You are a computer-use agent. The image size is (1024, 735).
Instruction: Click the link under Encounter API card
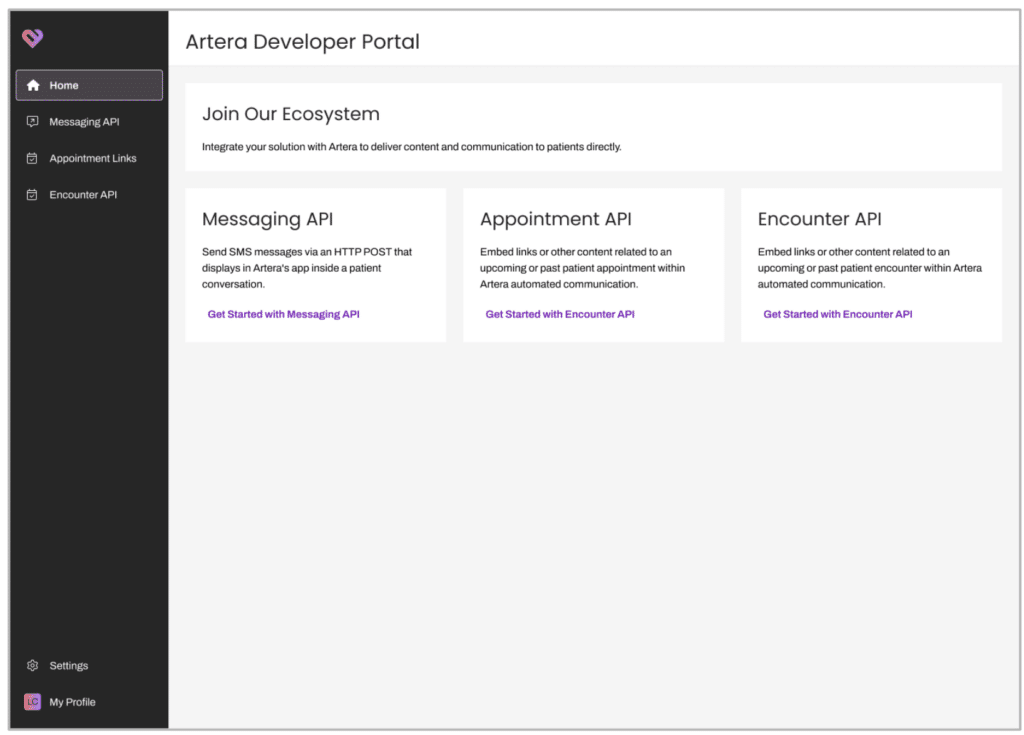coord(838,314)
